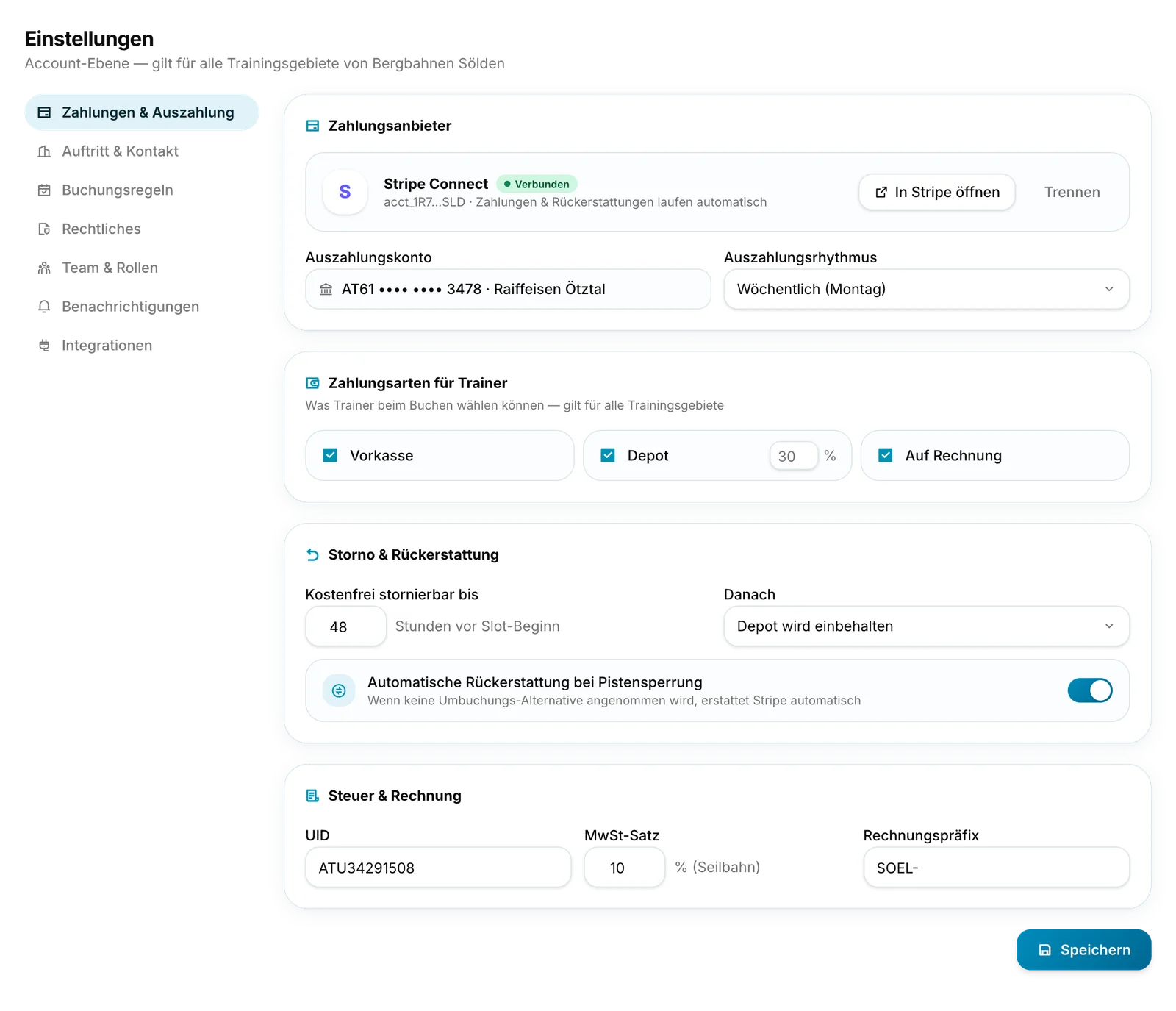
Task: Click the external-link icon in Stripe button
Action: click(881, 192)
